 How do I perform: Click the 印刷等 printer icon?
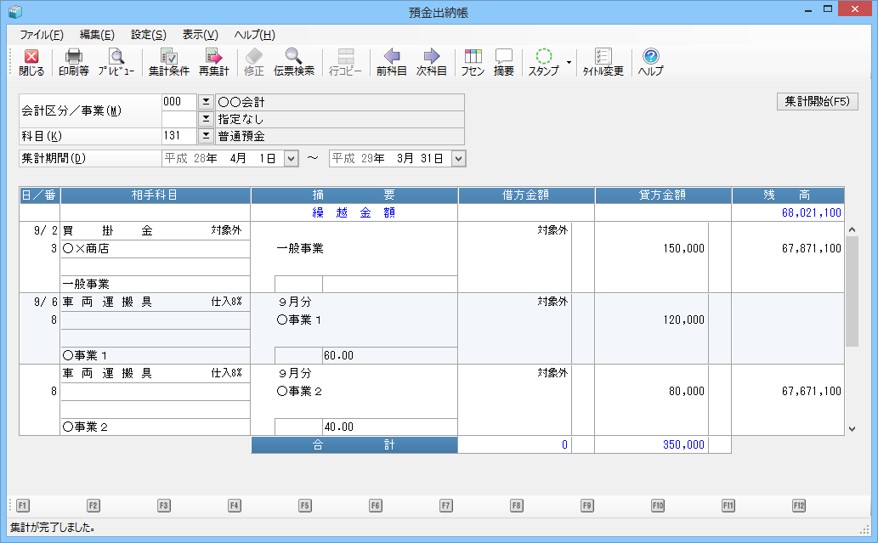pos(73,62)
